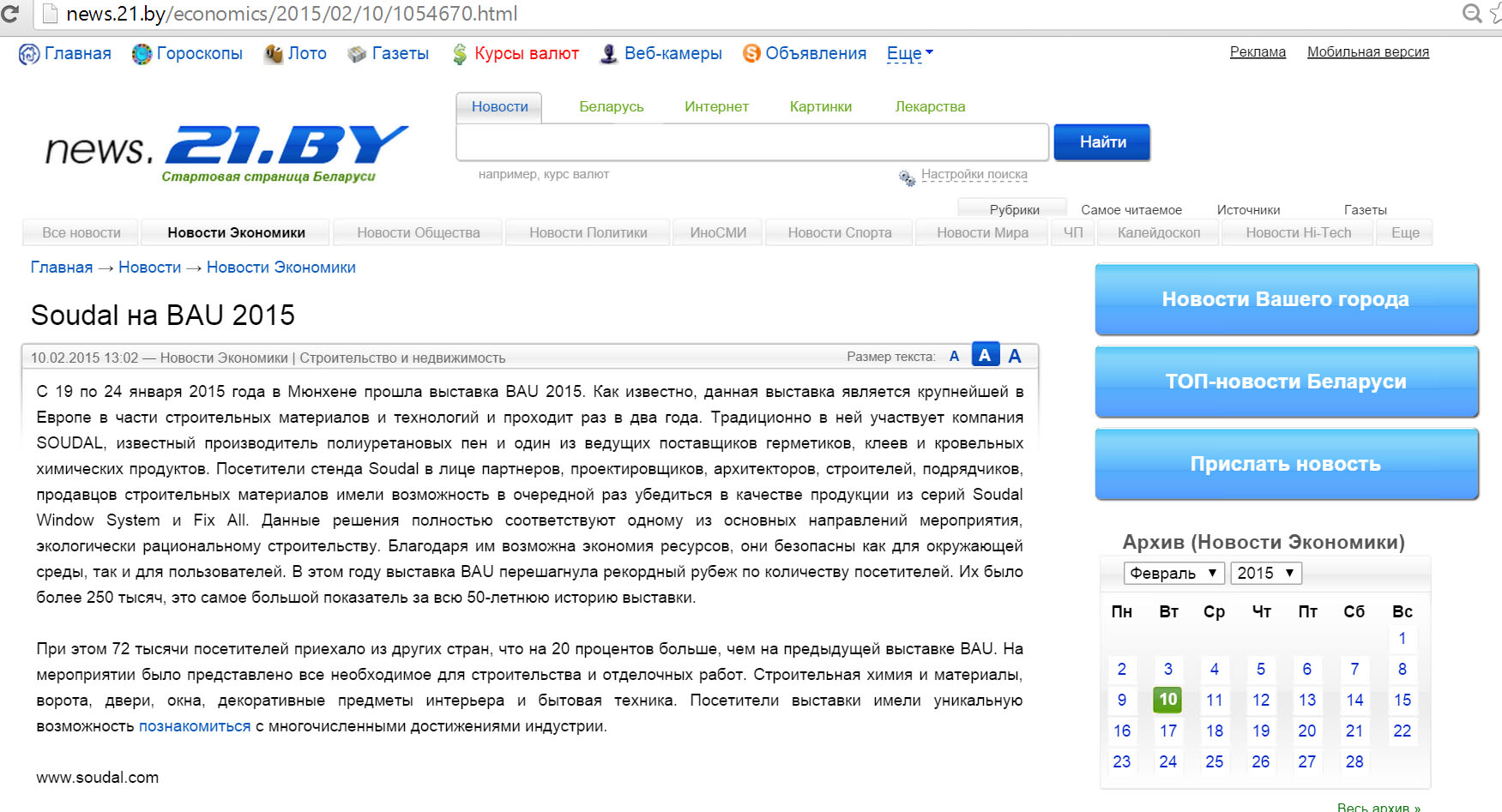Open the Газеты tab above categories
The image size is (1502, 812).
point(1366,210)
